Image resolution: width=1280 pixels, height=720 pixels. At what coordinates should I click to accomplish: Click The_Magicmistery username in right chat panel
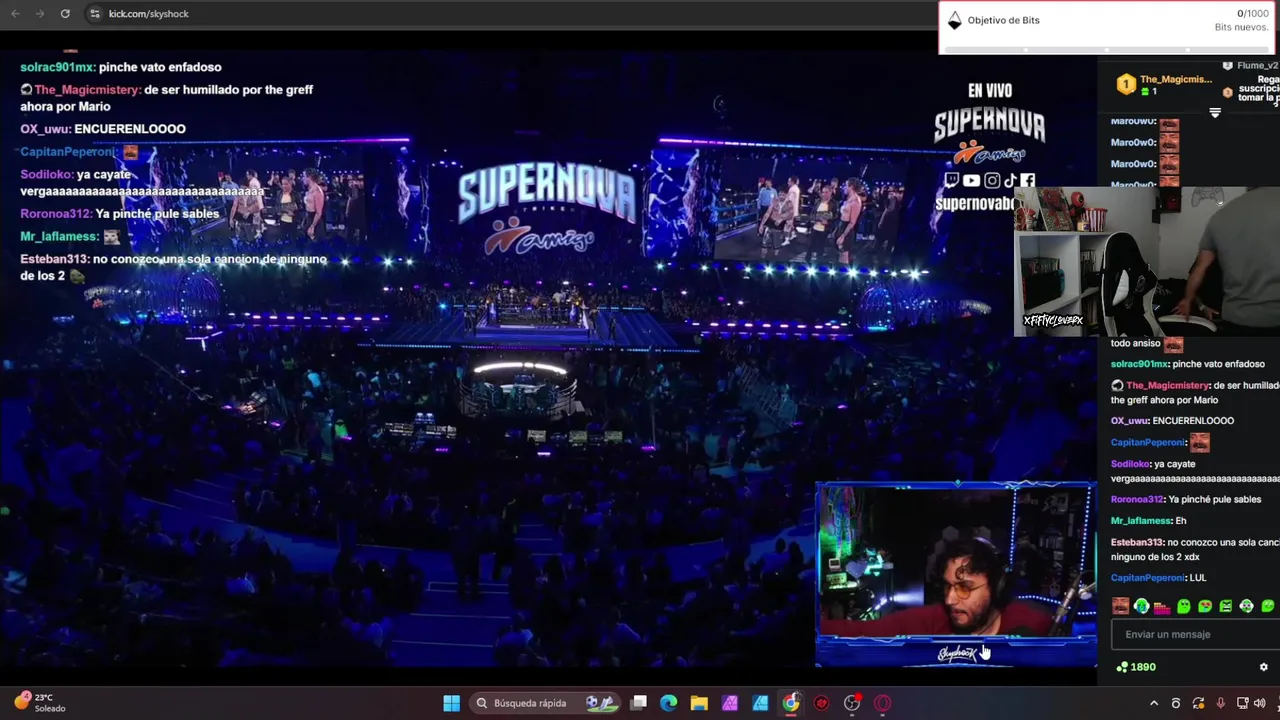click(x=1168, y=386)
